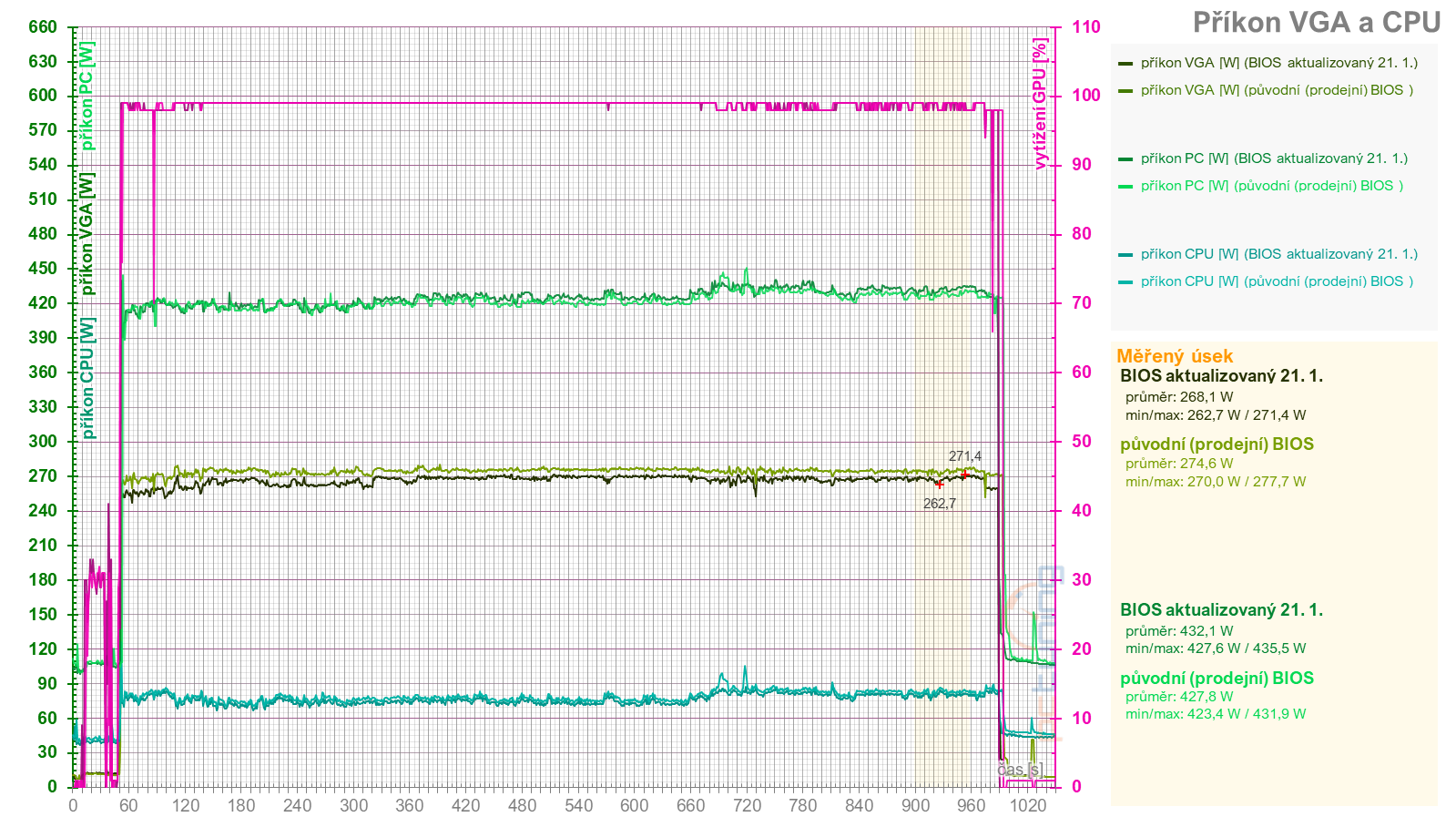Click the 900 tick on time axis
1456x817 pixels.
(915, 806)
